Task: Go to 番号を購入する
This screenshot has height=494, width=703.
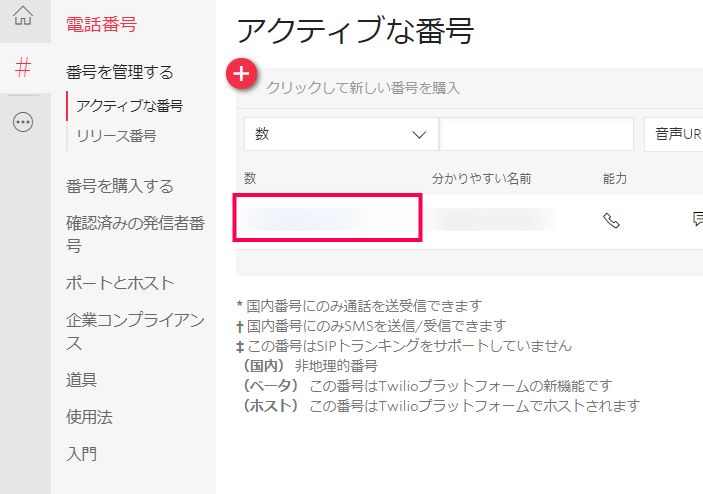Action: point(120,186)
